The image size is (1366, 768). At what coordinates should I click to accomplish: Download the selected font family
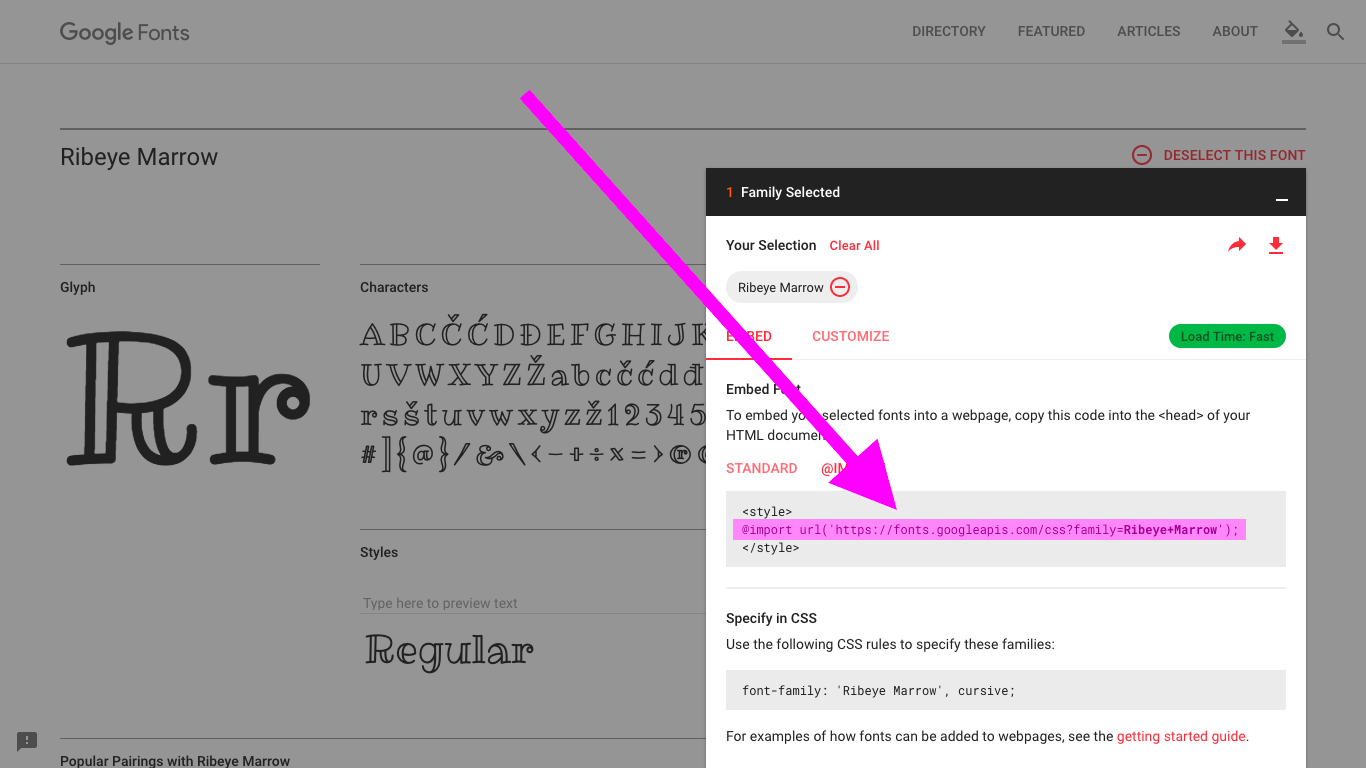click(x=1276, y=245)
